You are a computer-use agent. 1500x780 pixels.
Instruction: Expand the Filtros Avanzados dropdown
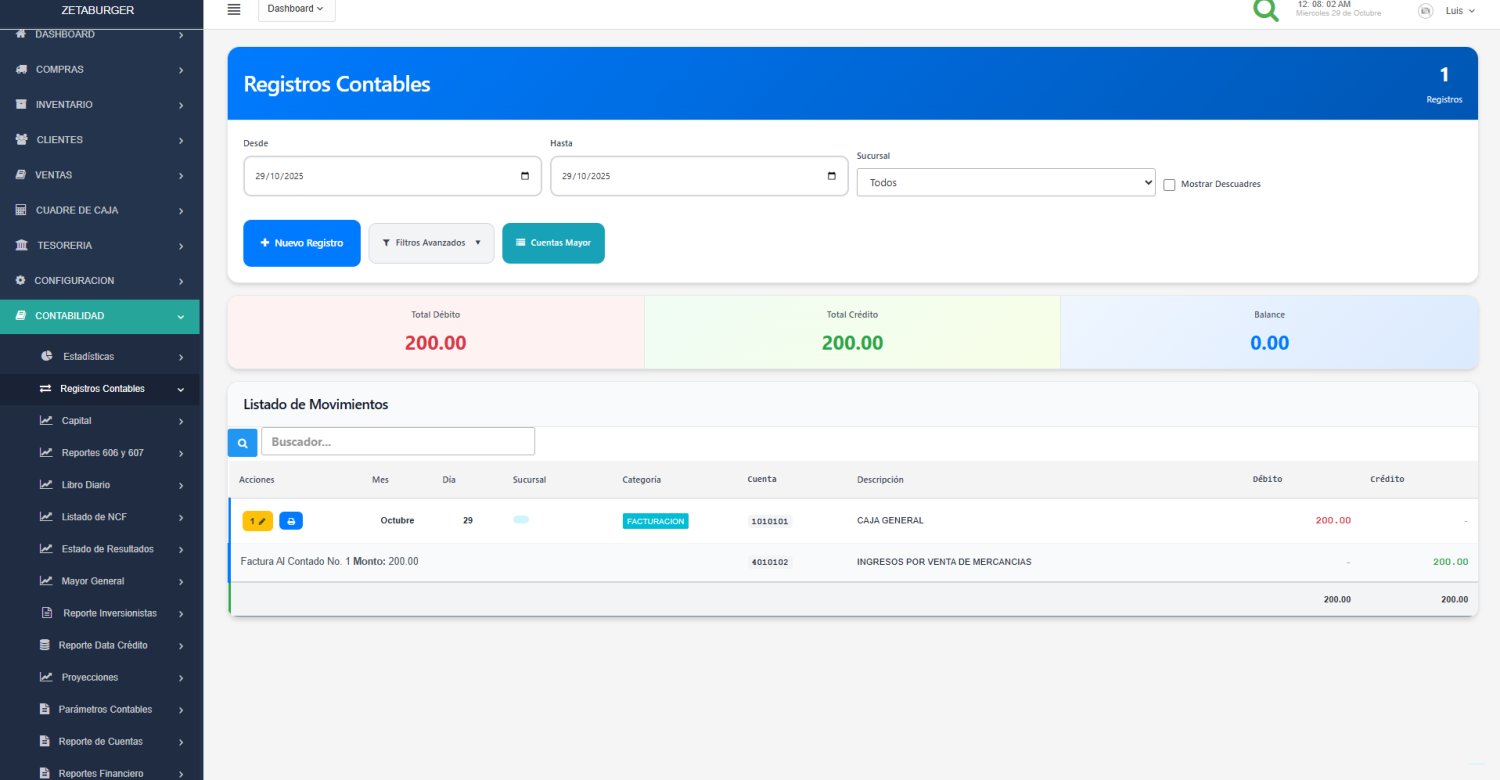[x=431, y=243]
